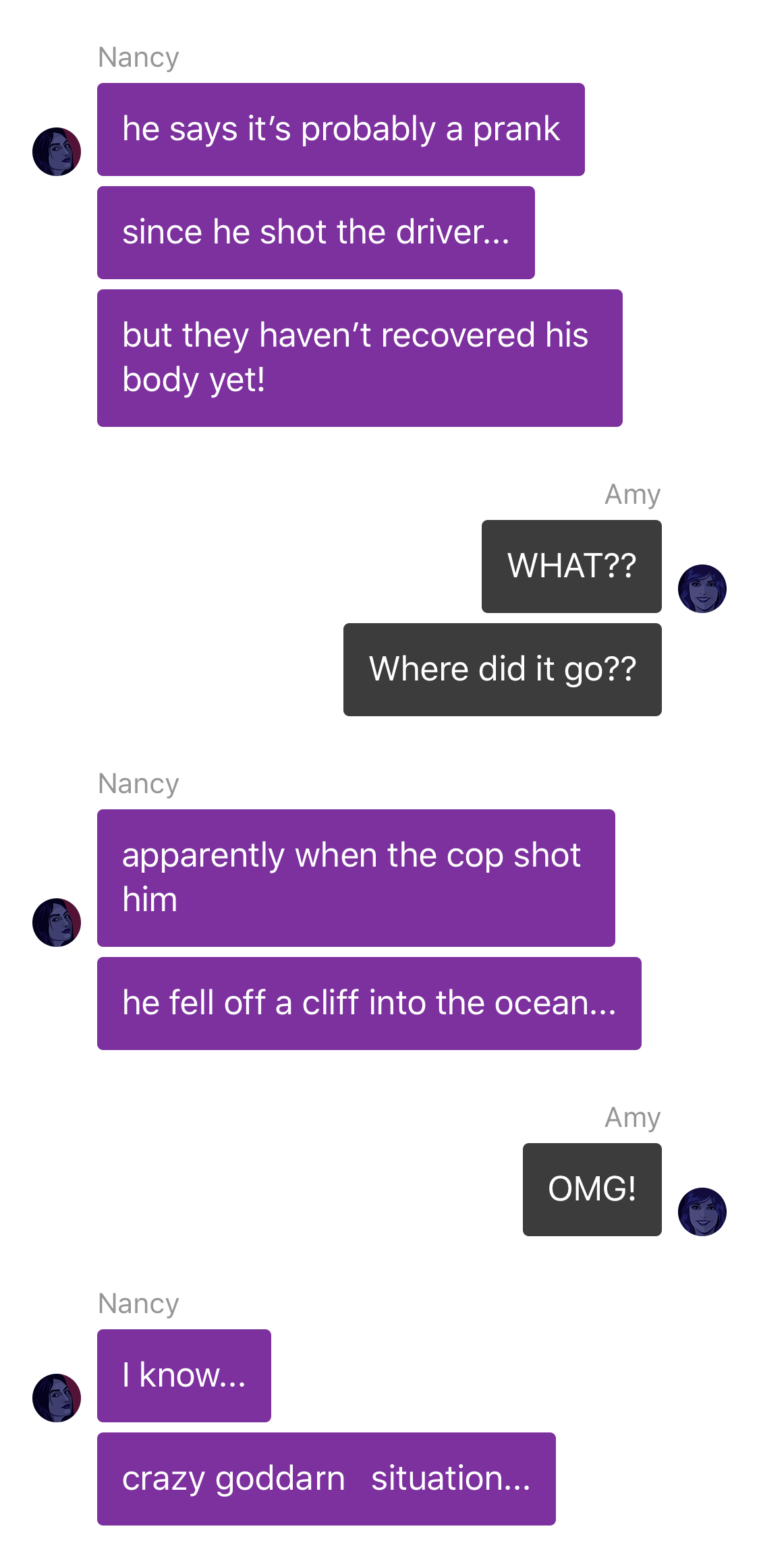This screenshot has width=759, height=1568.
Task: Select the 'crazy goddarn situation...' bubble
Action: click(327, 1479)
